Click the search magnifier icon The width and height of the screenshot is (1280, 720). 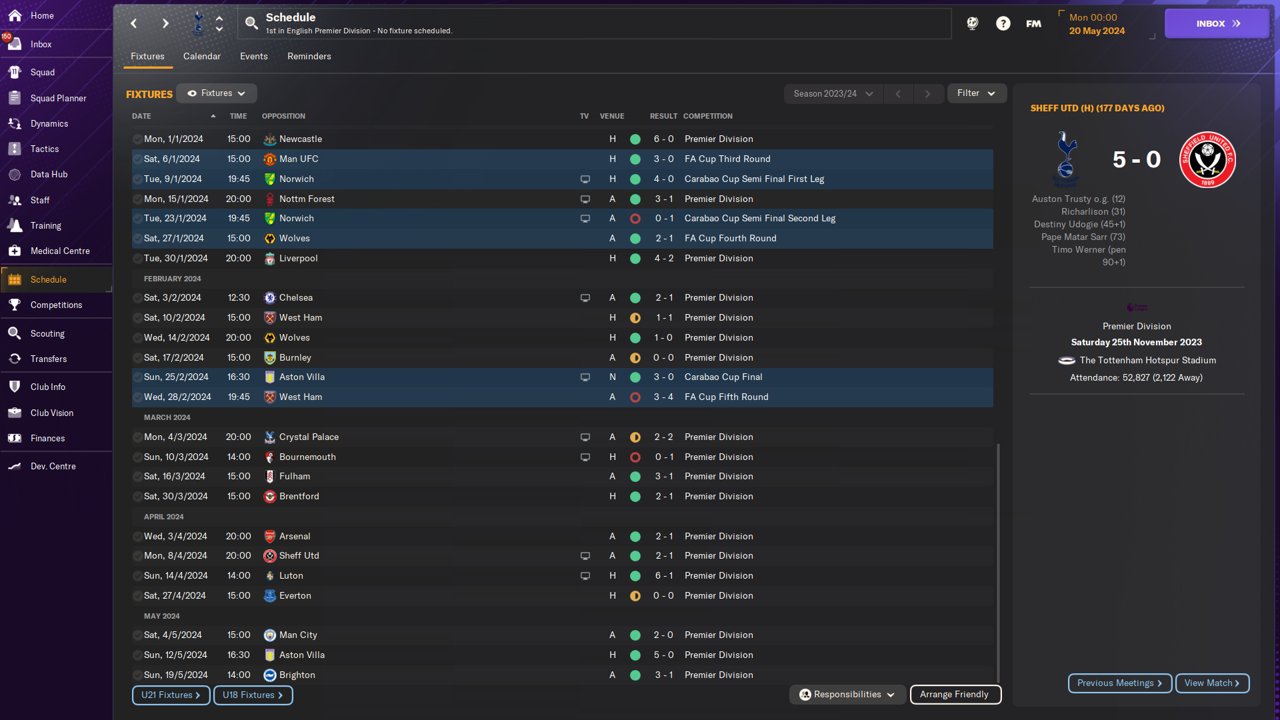coord(251,23)
